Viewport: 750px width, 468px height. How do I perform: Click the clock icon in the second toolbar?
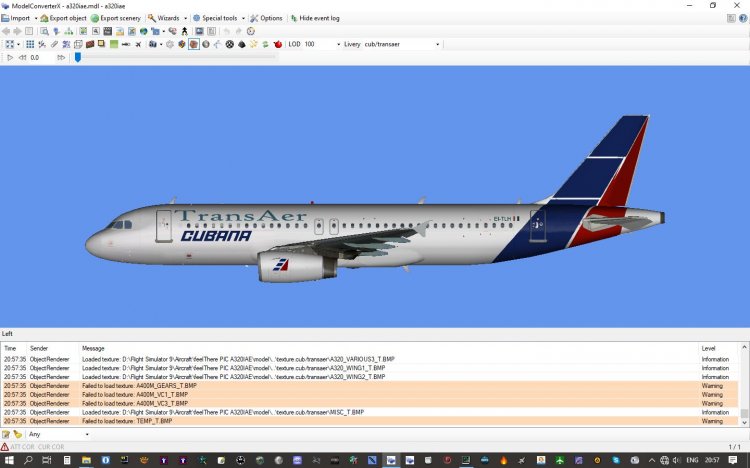click(x=251, y=31)
